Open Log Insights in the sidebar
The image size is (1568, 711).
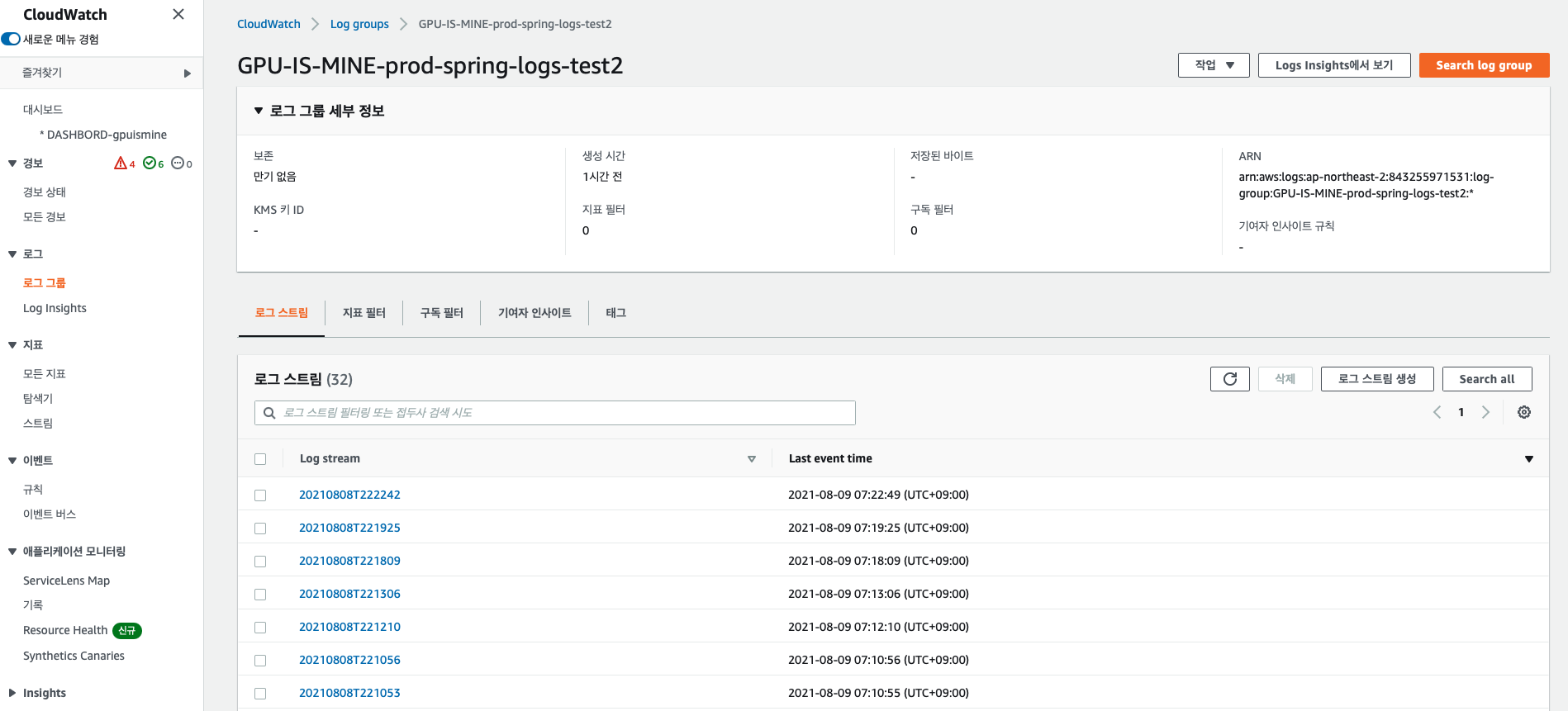point(55,308)
